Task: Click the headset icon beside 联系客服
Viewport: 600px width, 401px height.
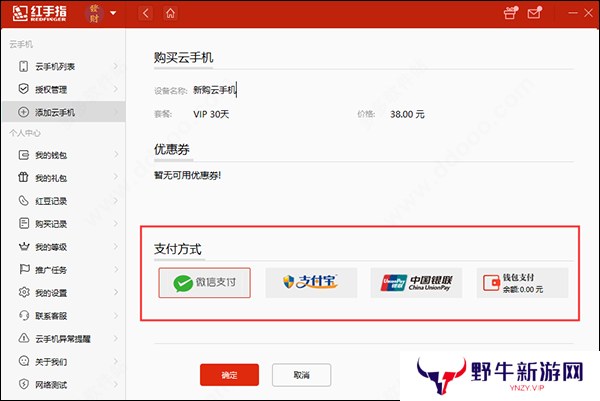Action: tap(24, 315)
